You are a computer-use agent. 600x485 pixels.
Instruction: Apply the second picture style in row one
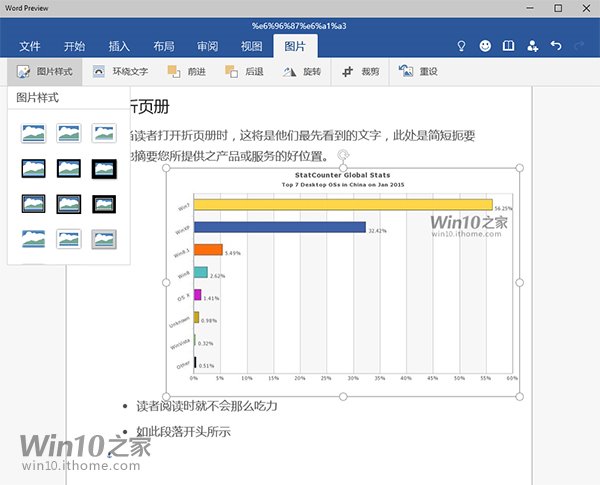(x=68, y=133)
